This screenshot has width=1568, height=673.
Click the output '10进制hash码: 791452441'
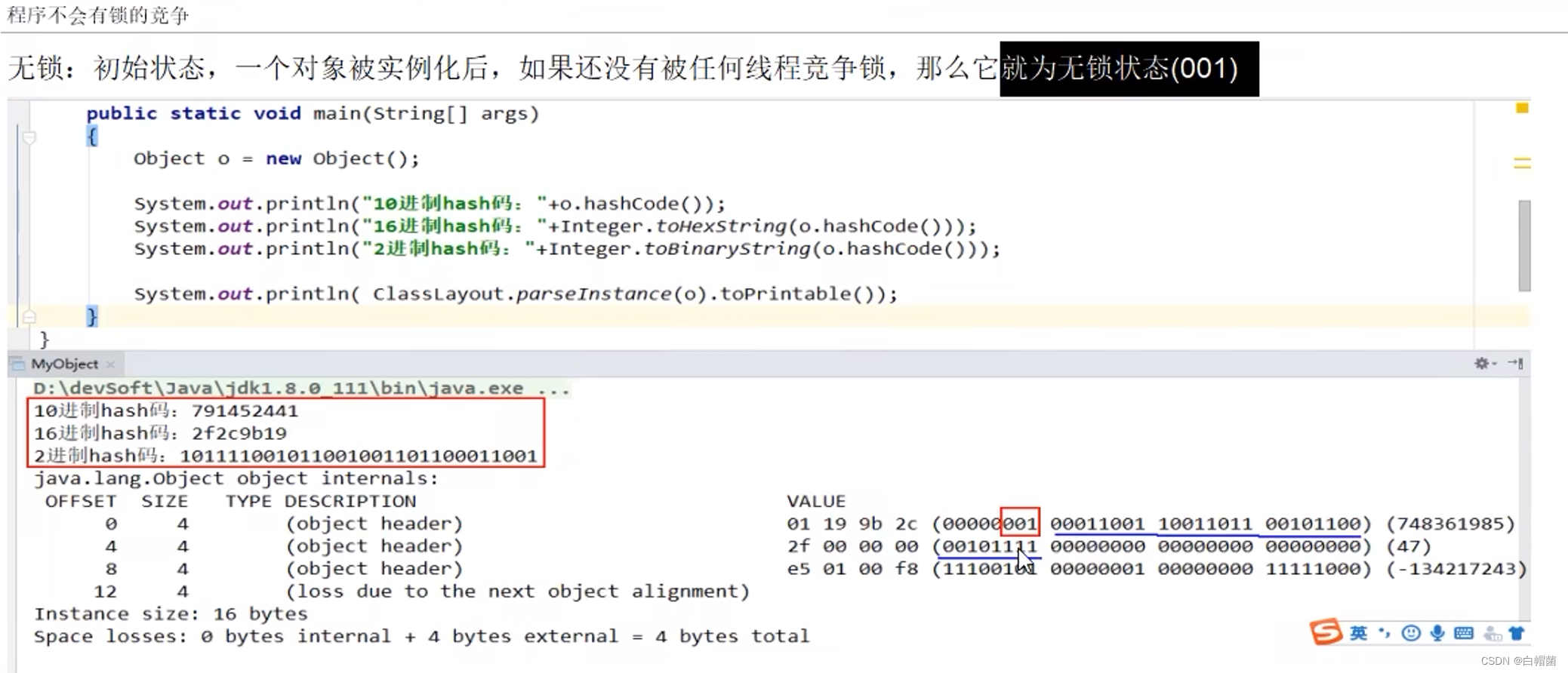coord(166,411)
